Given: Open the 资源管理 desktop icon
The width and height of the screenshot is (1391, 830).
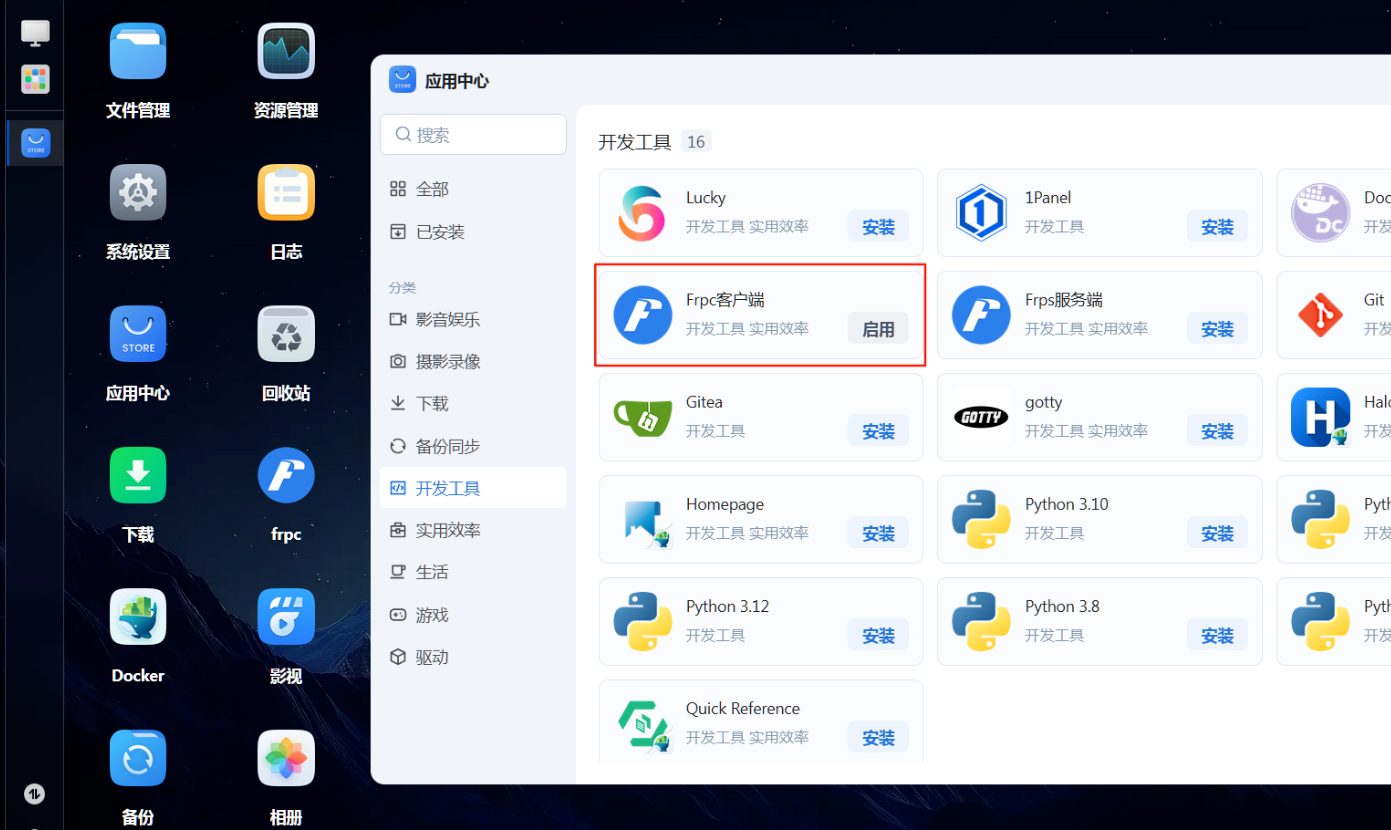Looking at the screenshot, I should click(286, 51).
